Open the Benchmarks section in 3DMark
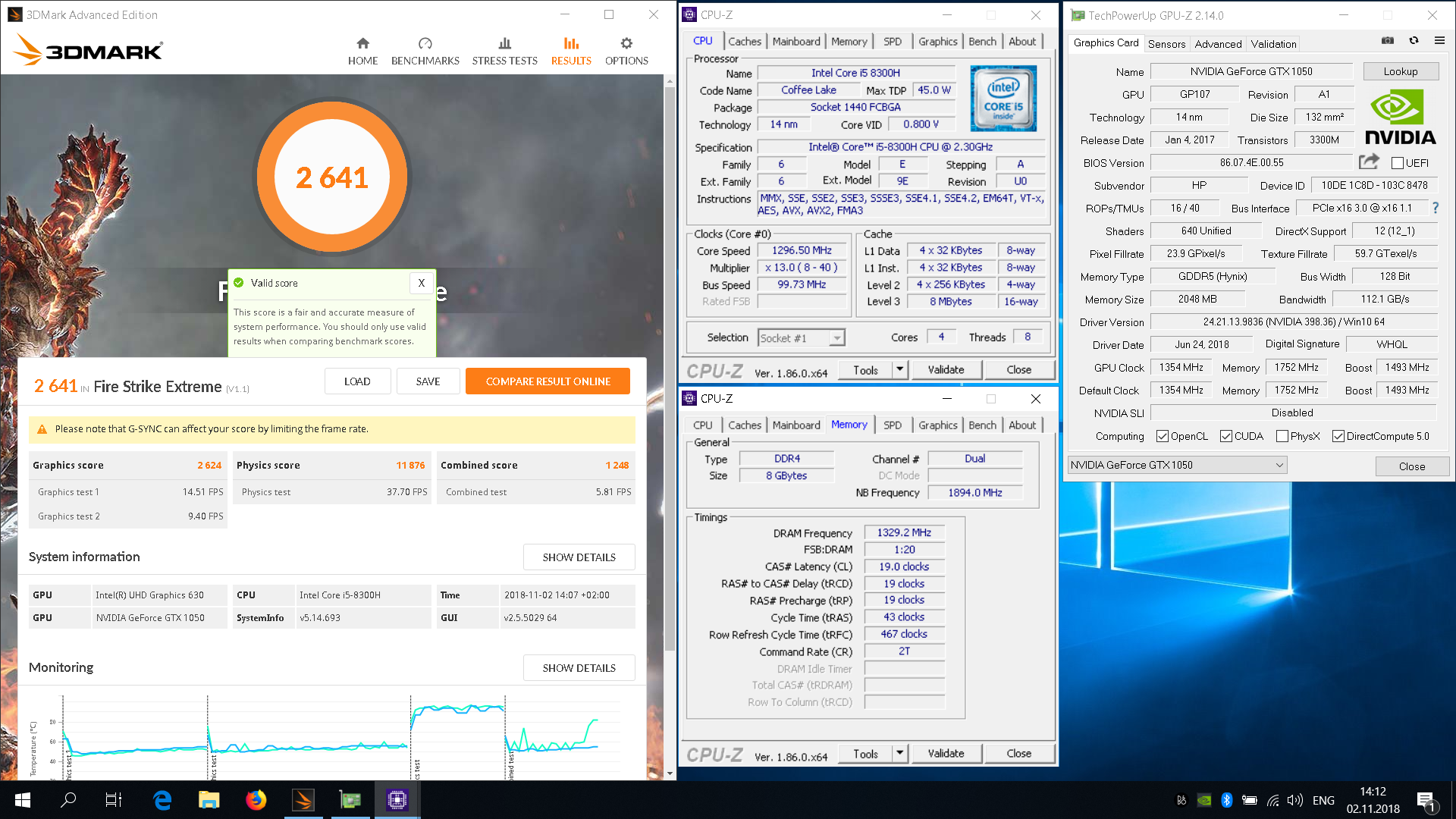Image resolution: width=1456 pixels, height=819 pixels. tap(425, 52)
